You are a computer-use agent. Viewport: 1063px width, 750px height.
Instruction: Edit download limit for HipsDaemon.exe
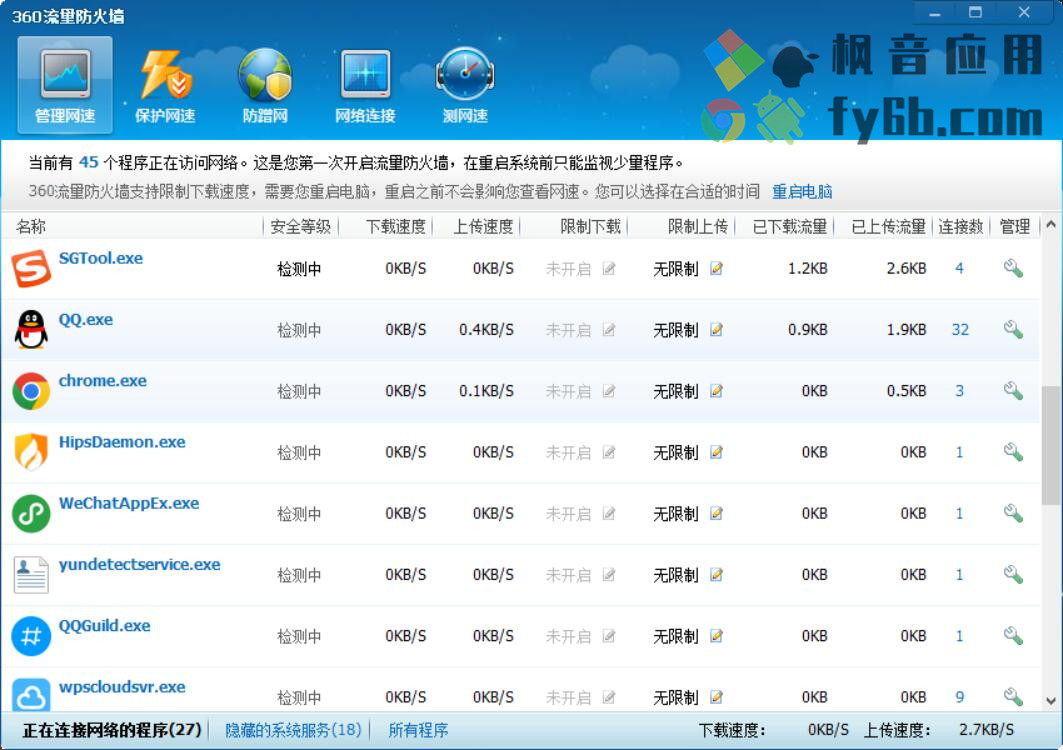[609, 452]
